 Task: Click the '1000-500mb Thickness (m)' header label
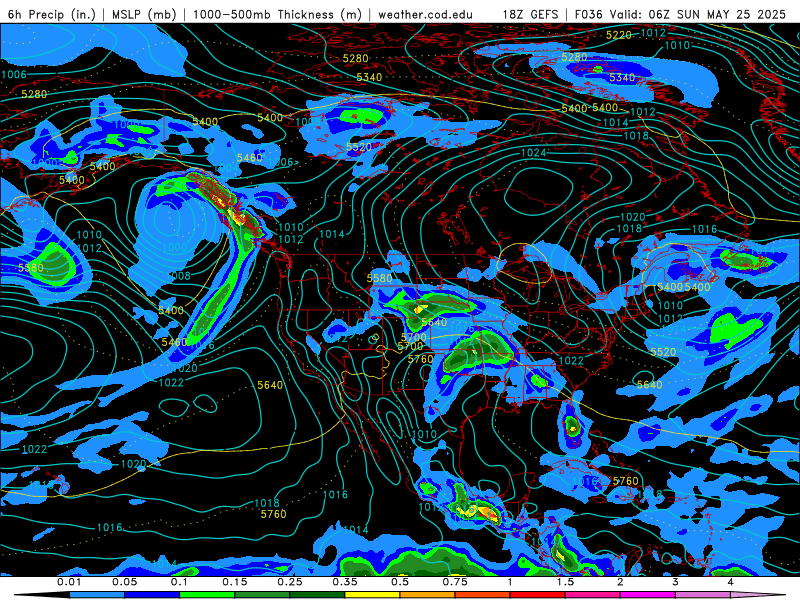277,14
